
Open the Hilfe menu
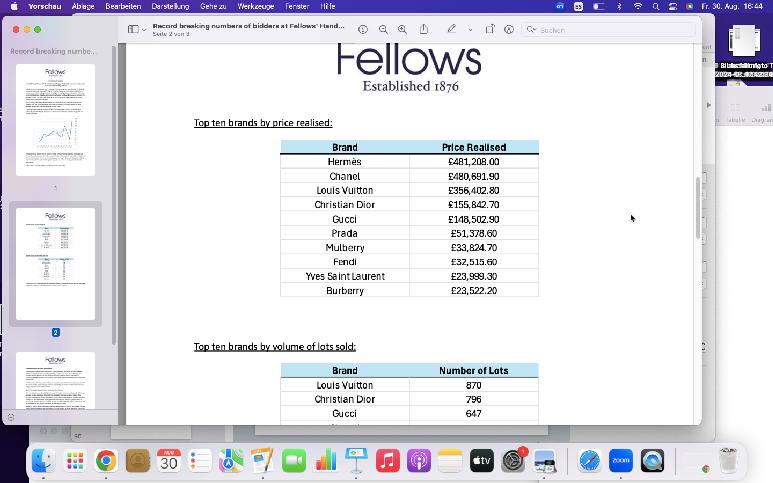(x=328, y=6)
